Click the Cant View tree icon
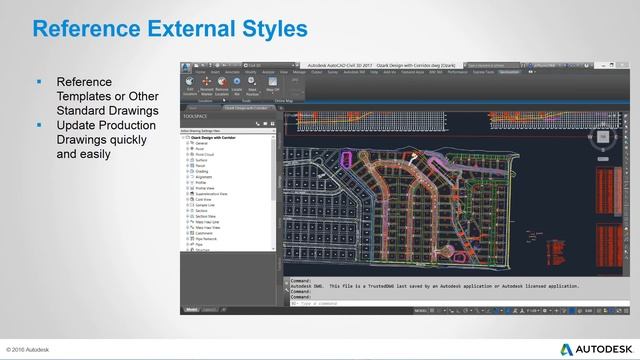Image resolution: width=640 pixels, height=360 pixels. (192, 199)
